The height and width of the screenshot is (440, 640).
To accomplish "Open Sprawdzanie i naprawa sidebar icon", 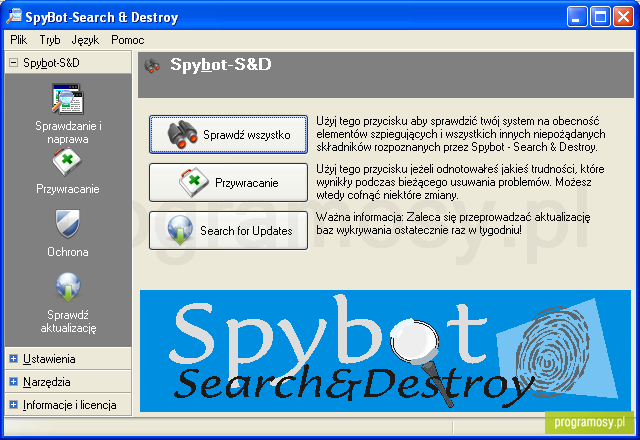I will point(68,99).
